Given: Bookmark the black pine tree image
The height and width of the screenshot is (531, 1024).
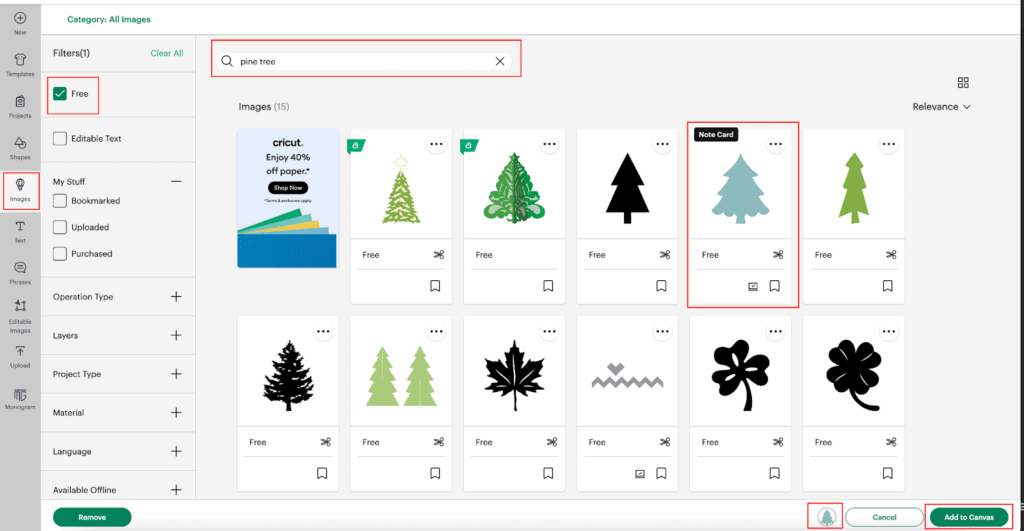Looking at the screenshot, I should coord(661,286).
